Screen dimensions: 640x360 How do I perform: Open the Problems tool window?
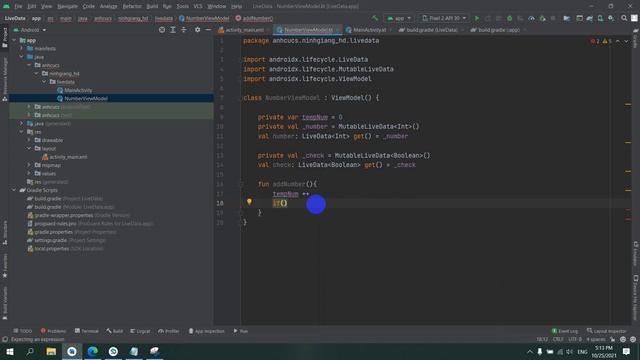(x=53, y=331)
